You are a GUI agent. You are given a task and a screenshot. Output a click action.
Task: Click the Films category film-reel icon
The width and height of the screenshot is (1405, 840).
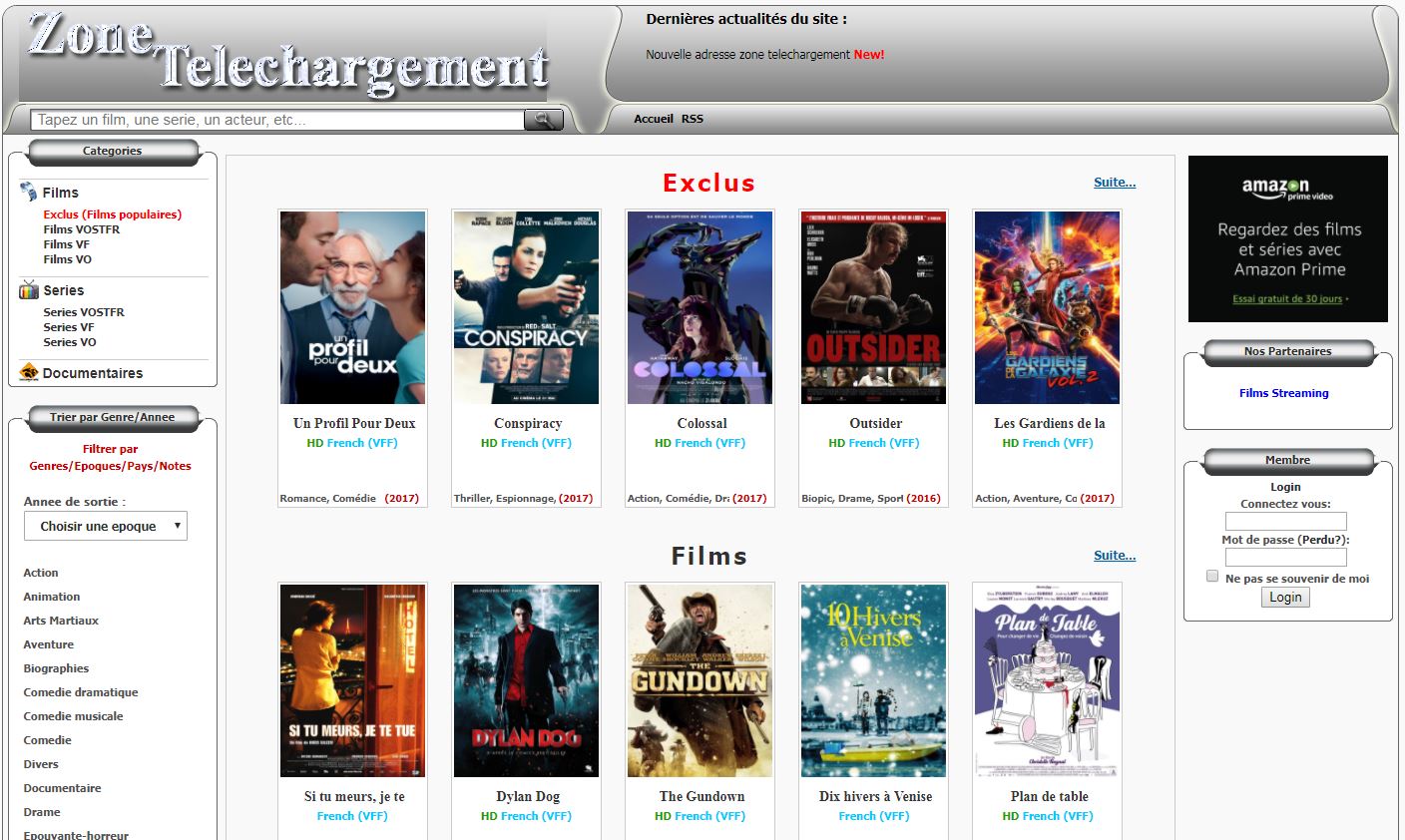[x=28, y=193]
